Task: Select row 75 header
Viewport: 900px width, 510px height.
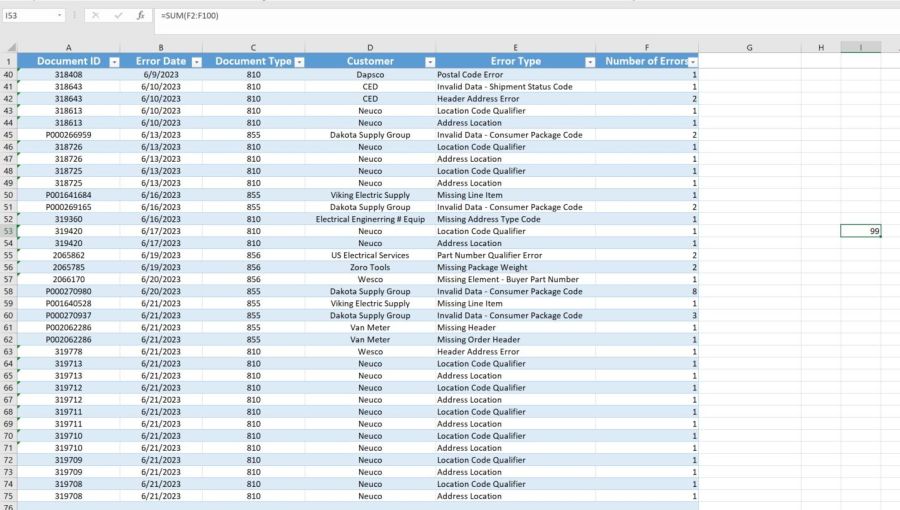Action: 9,496
